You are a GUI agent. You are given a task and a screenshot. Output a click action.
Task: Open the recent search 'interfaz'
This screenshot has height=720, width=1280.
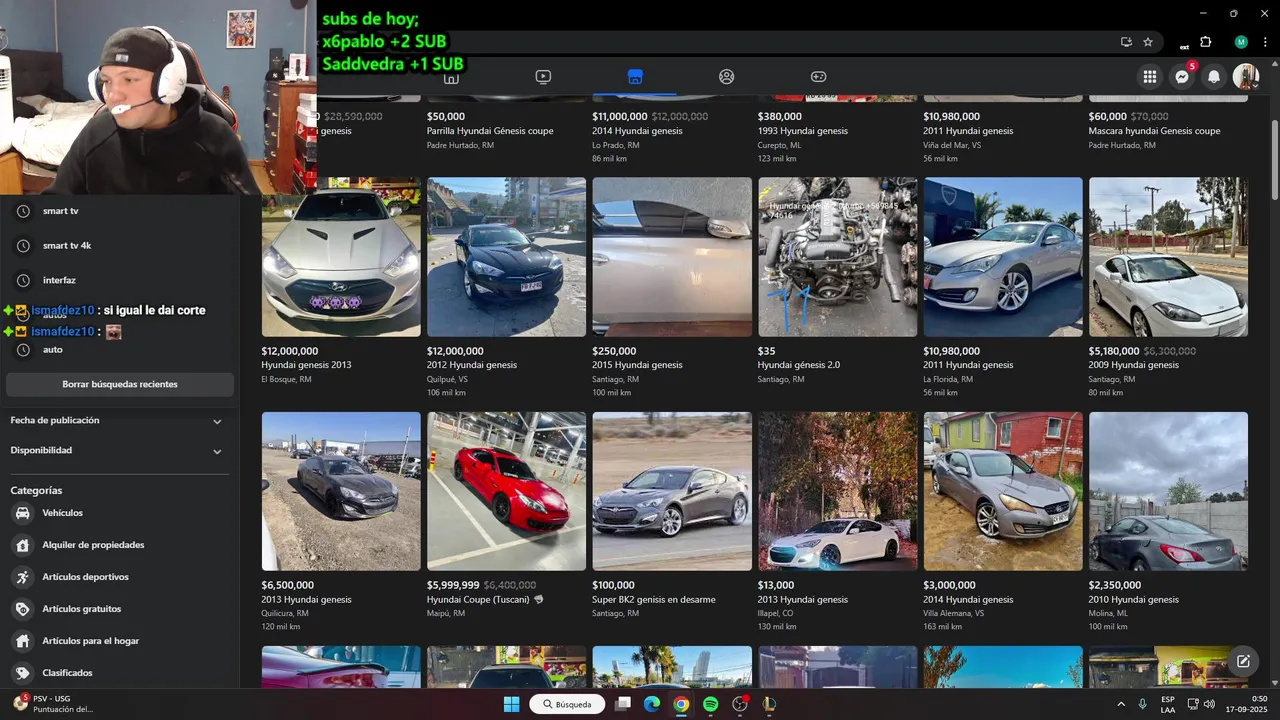pyautogui.click(x=120, y=280)
